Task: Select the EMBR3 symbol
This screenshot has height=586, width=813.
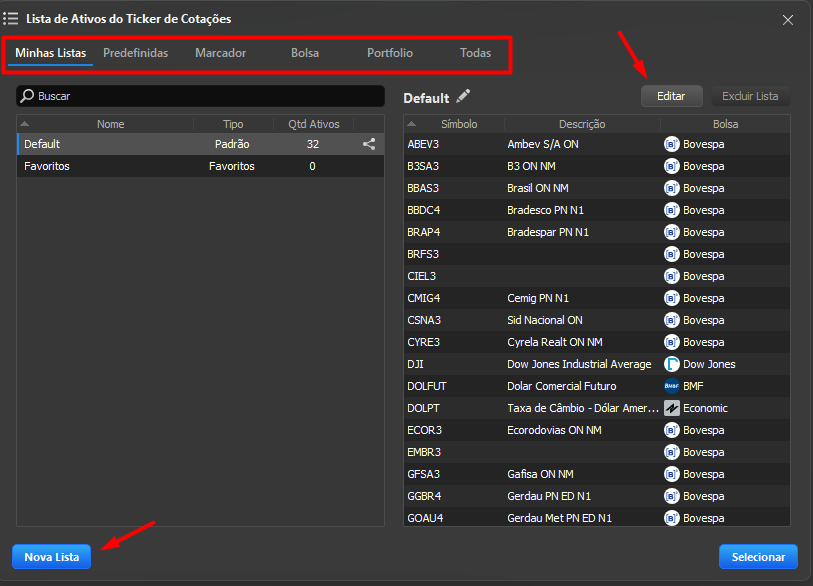Action: click(x=424, y=452)
